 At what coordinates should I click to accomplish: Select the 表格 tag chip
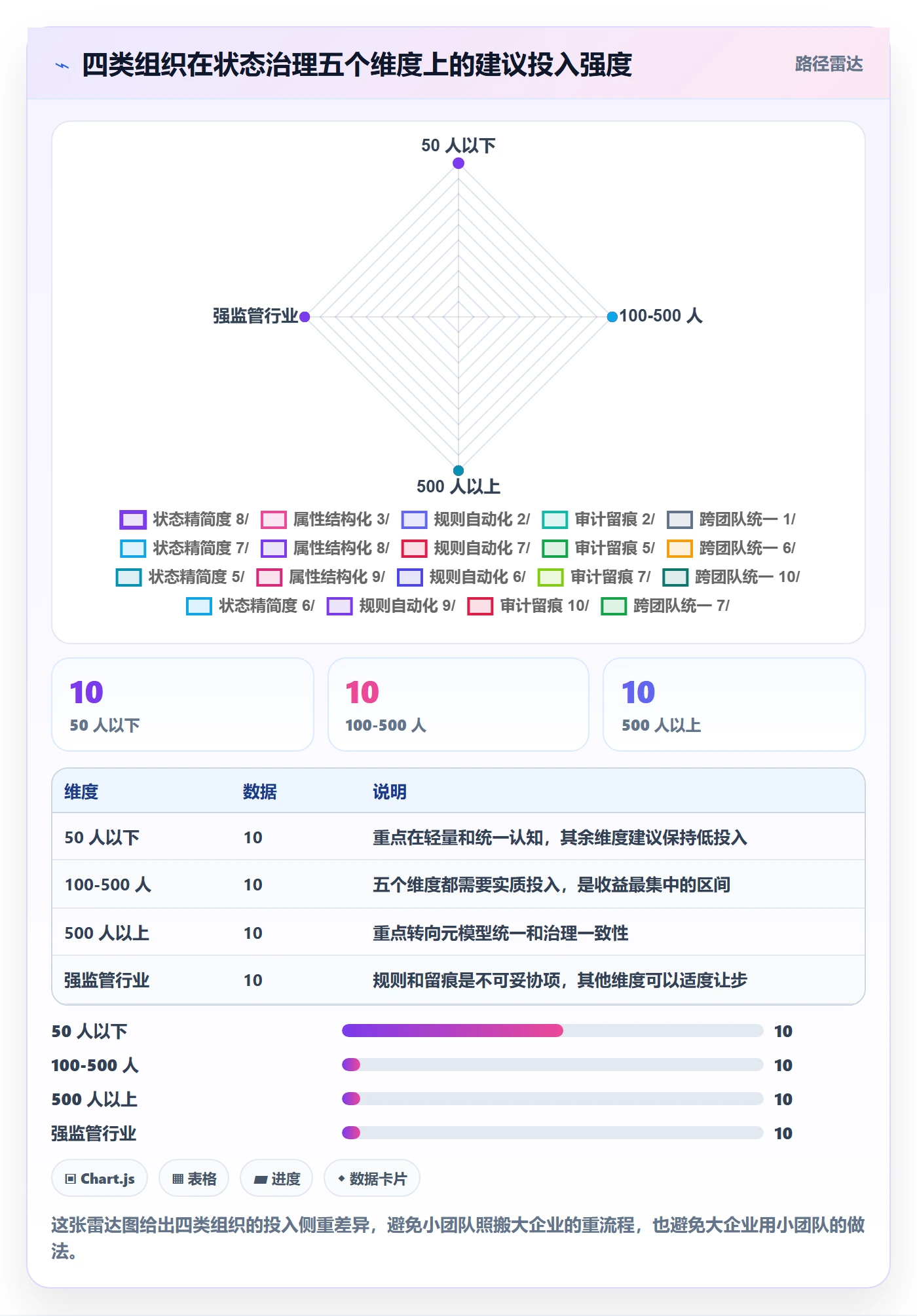(x=194, y=1179)
